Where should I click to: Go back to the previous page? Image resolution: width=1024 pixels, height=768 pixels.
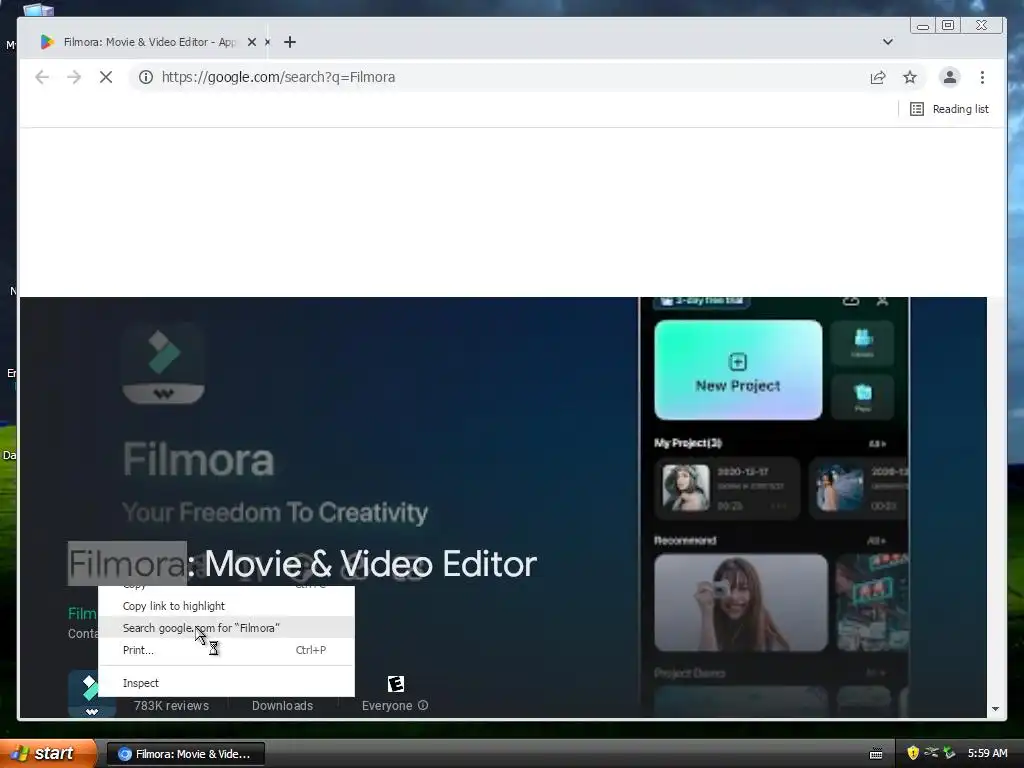pyautogui.click(x=42, y=77)
